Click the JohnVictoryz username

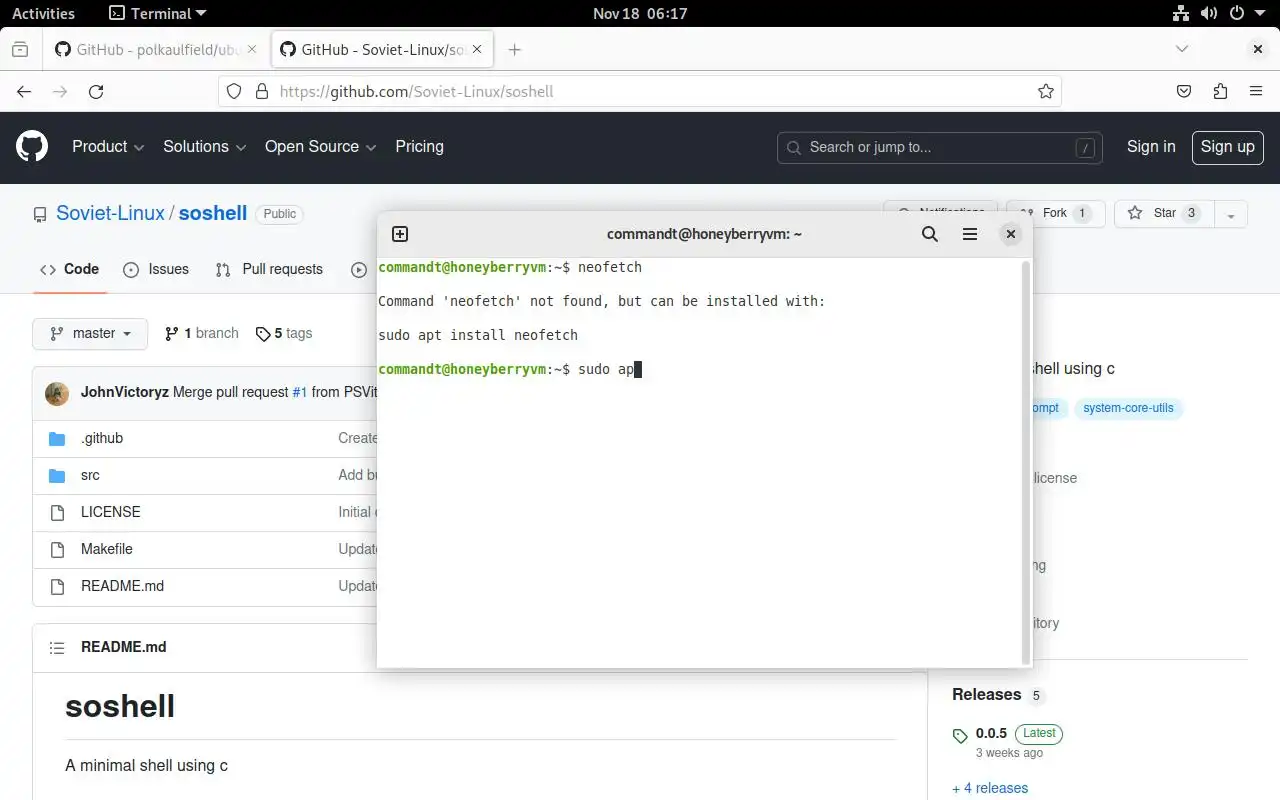click(x=125, y=392)
